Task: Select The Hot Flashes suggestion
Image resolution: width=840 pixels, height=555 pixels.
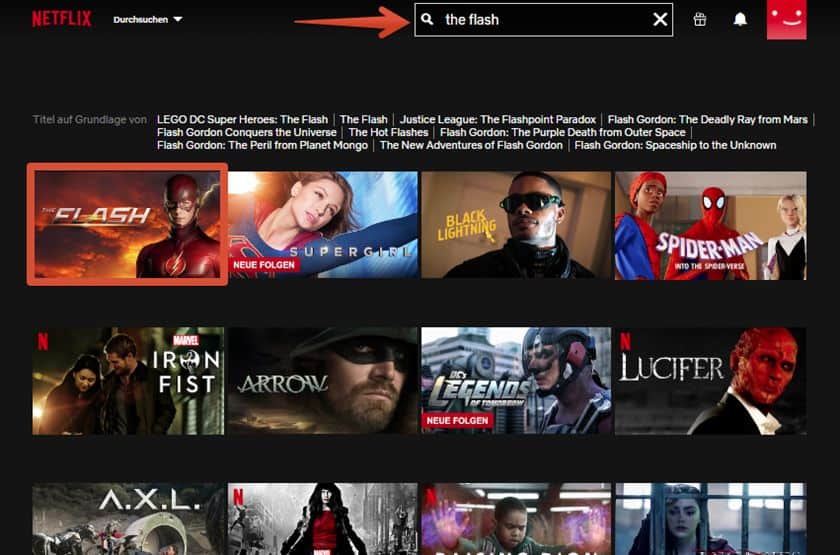Action: pos(388,132)
